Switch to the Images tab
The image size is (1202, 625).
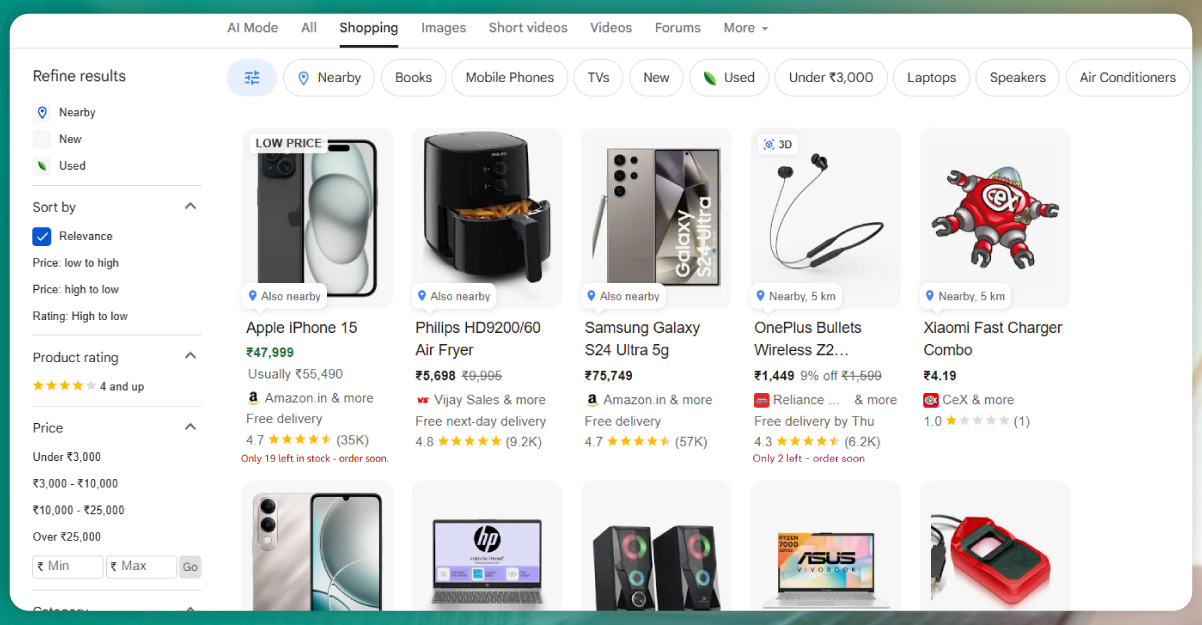pyautogui.click(x=443, y=28)
